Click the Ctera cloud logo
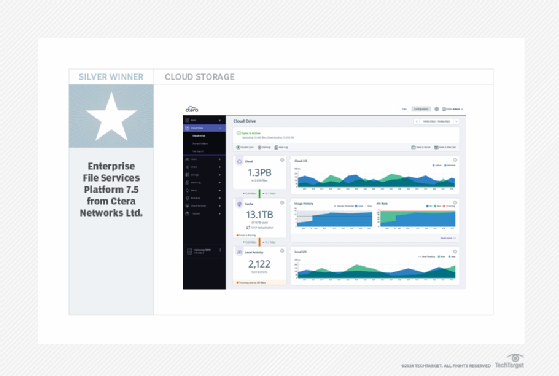This screenshot has width=559, height=376. tap(192, 109)
